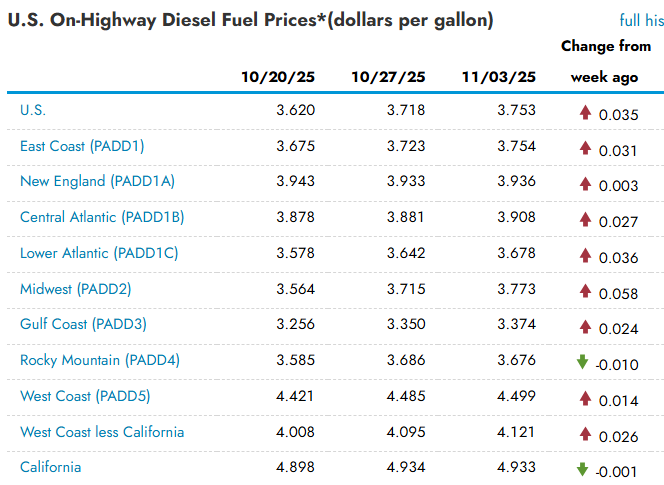
Task: Click the red up arrow in U.S. row
Action: tap(585, 112)
